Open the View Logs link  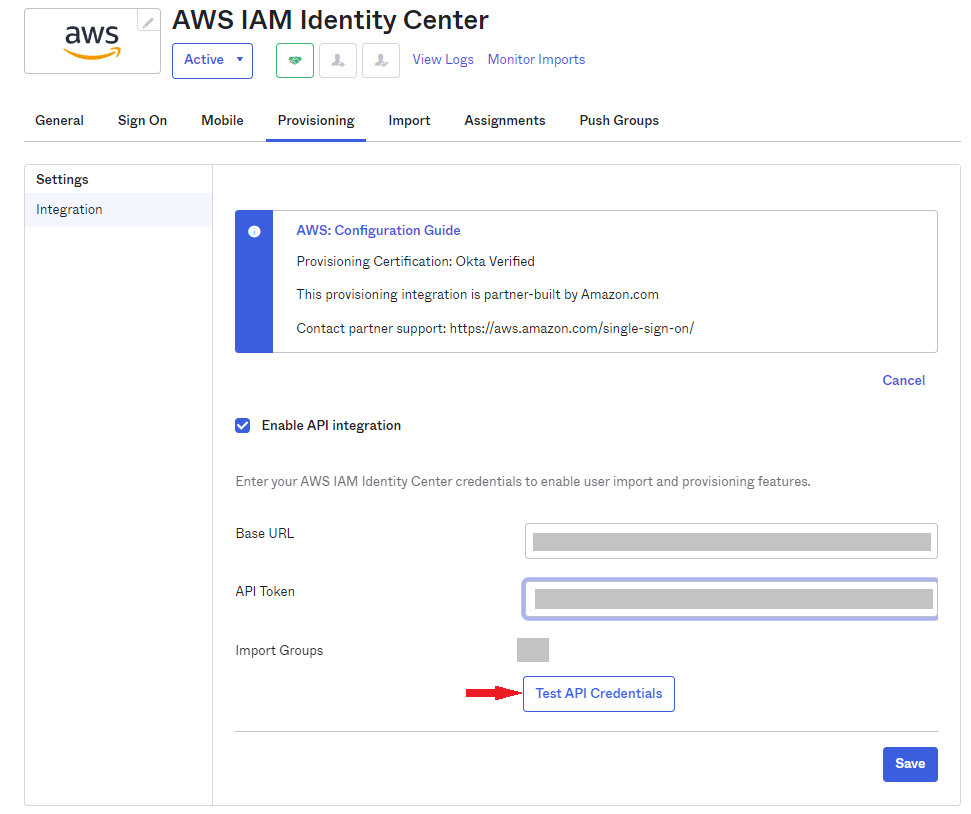pyautogui.click(x=443, y=60)
